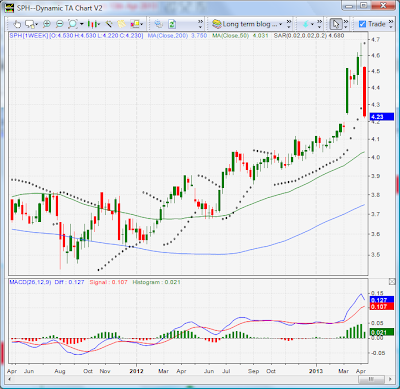Click the SAR indicator label in chart header

coord(309,35)
